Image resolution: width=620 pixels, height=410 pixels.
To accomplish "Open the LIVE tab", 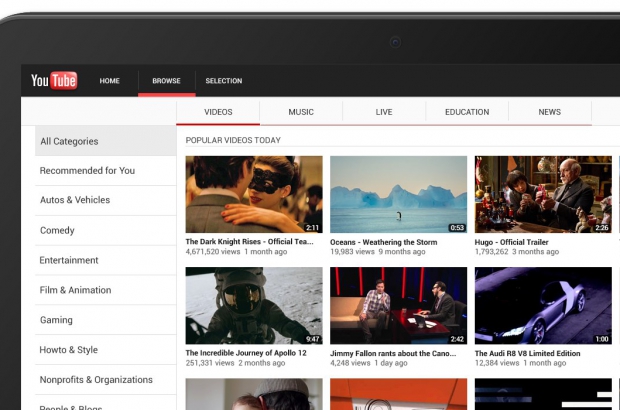I will pyautogui.click(x=384, y=112).
